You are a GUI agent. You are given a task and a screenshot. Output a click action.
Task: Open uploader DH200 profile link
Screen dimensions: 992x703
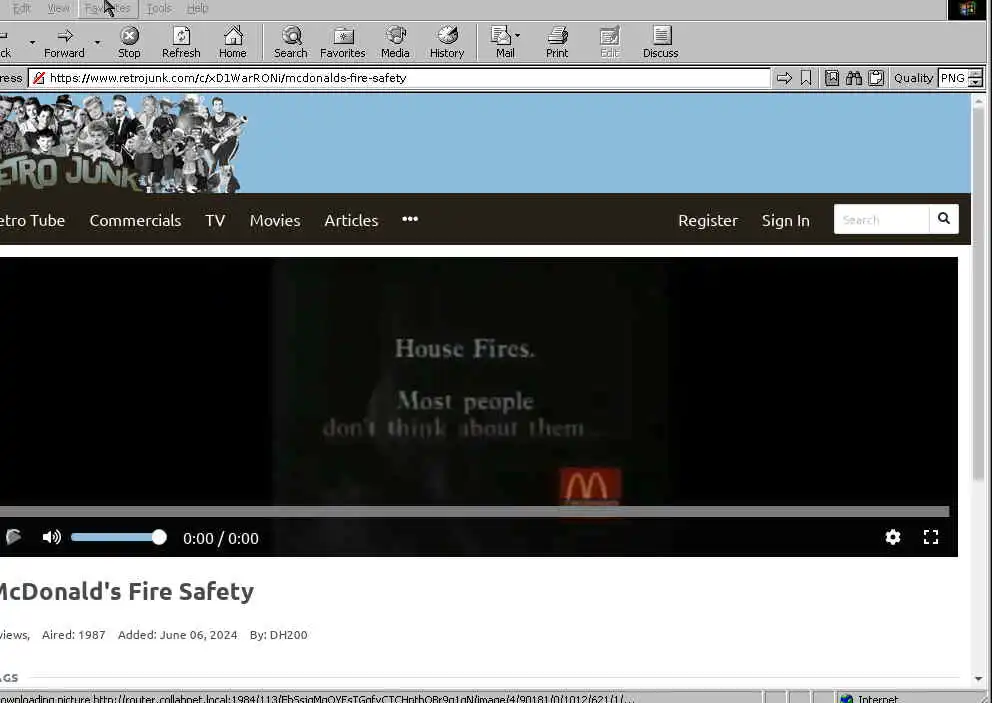(288, 635)
